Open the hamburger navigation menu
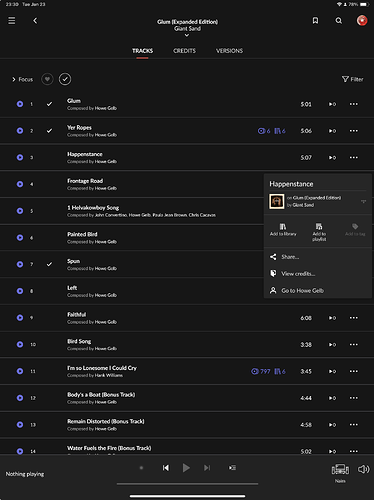Image resolution: width=374 pixels, height=500 pixels. click(12, 21)
